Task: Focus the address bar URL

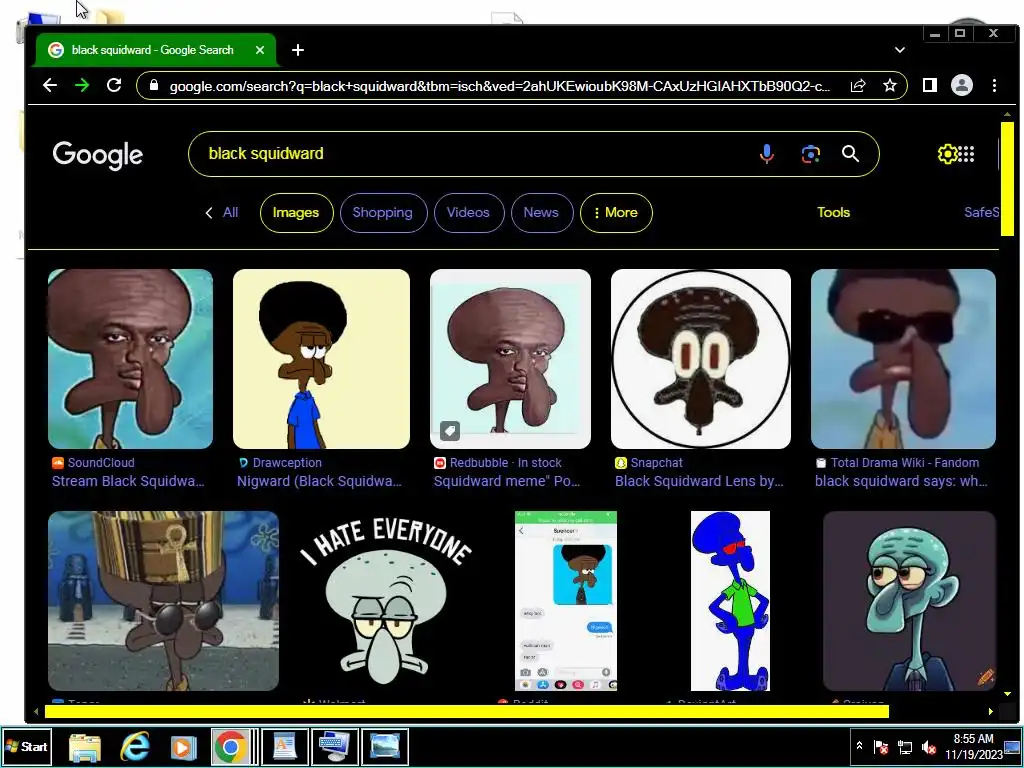Action: [x=500, y=86]
